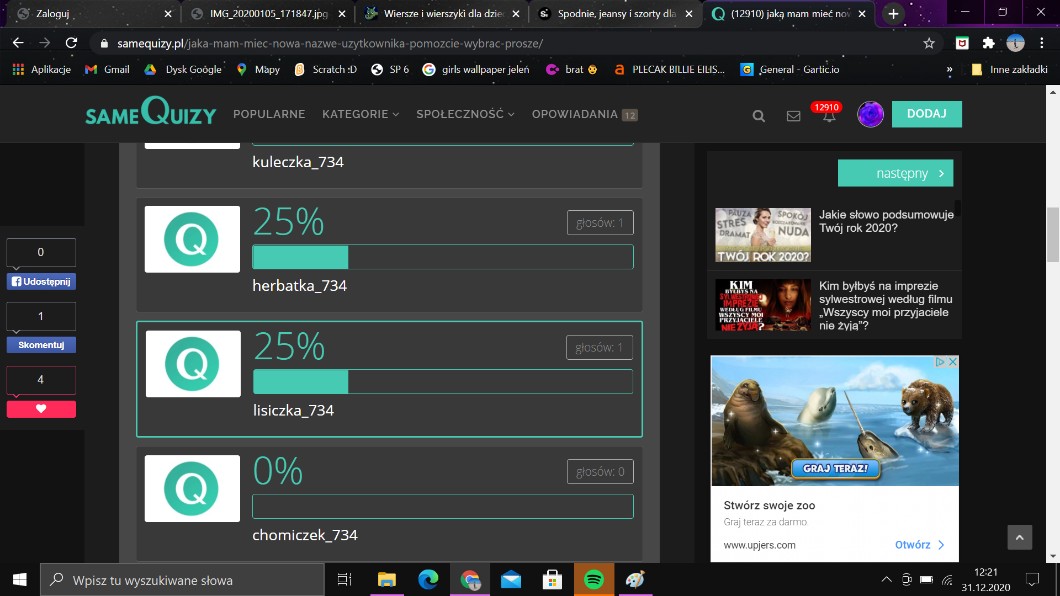Screen dimensions: 1060x596
Task: Click the red heart like button
Action: click(41, 409)
